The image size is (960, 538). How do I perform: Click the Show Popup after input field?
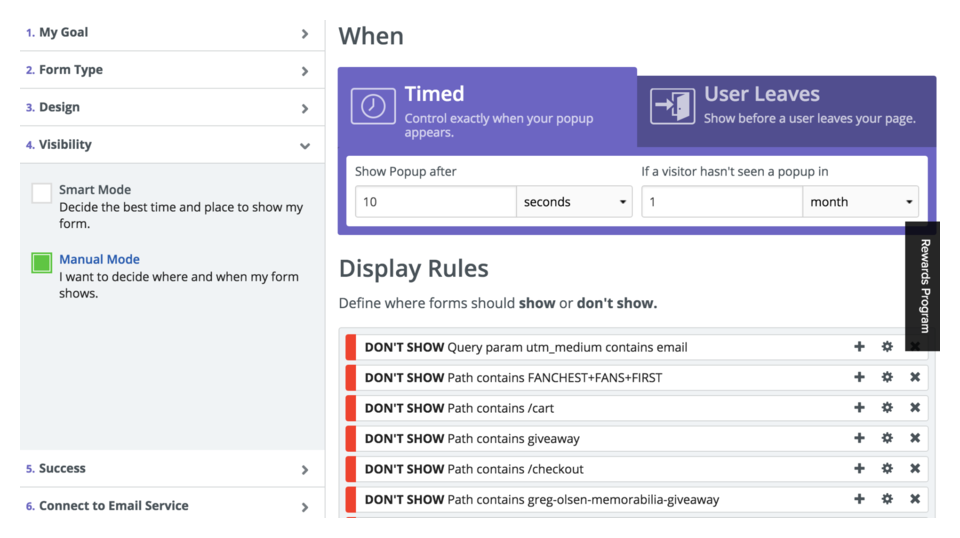[x=435, y=202]
